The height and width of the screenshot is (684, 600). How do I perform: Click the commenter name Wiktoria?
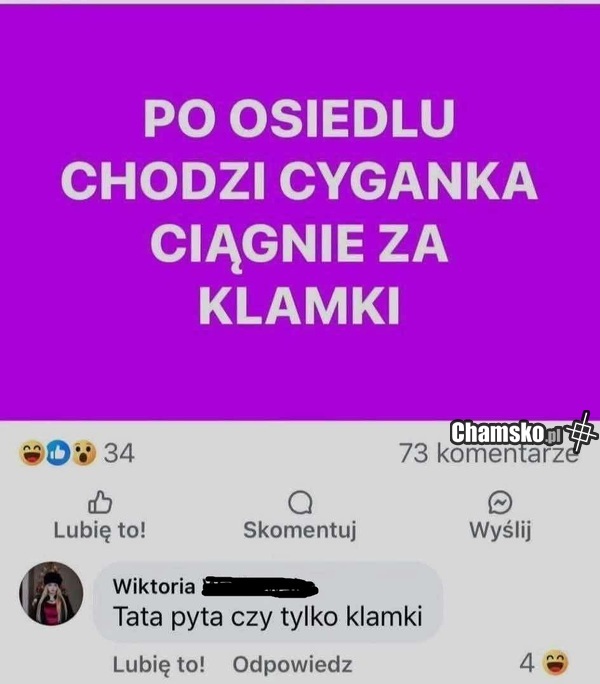coord(154,586)
